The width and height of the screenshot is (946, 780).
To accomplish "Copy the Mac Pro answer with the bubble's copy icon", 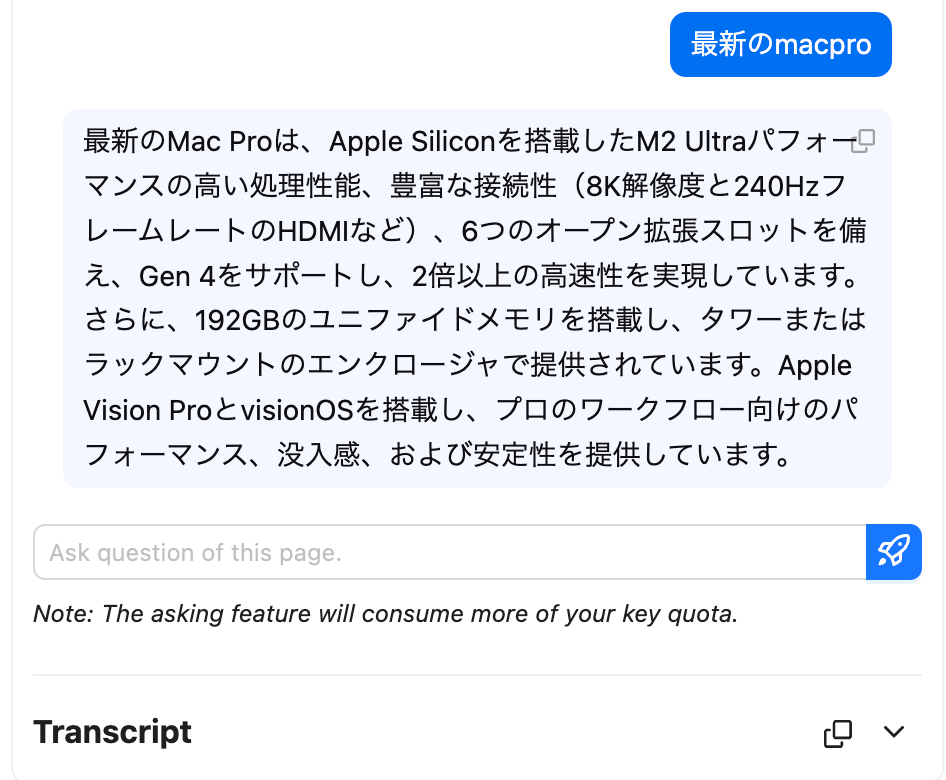I will point(862,141).
